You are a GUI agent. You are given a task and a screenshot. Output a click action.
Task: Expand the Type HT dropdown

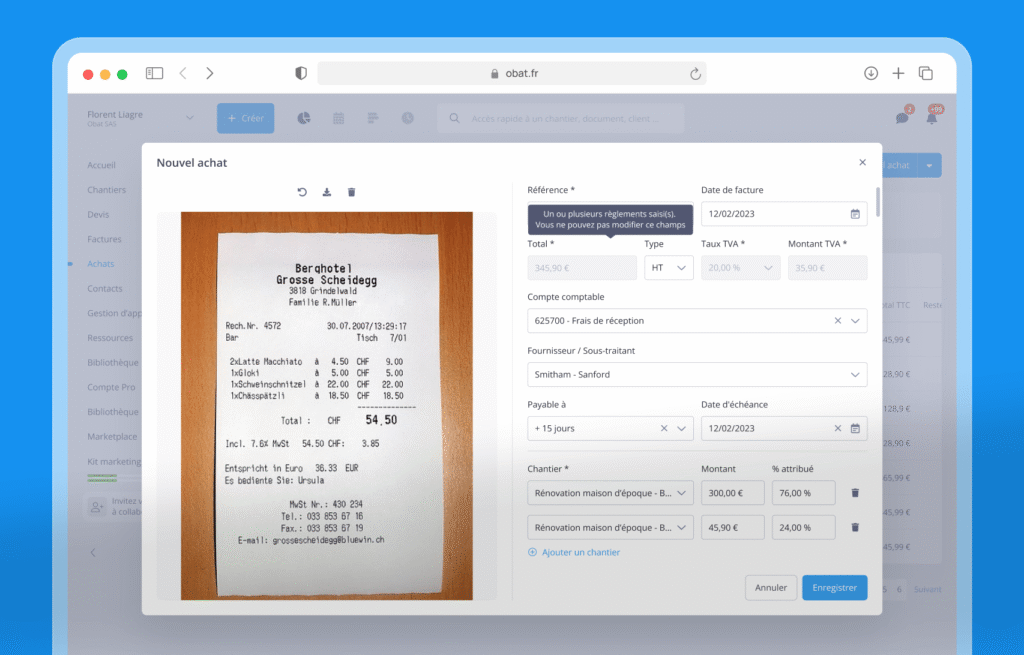[x=669, y=268]
